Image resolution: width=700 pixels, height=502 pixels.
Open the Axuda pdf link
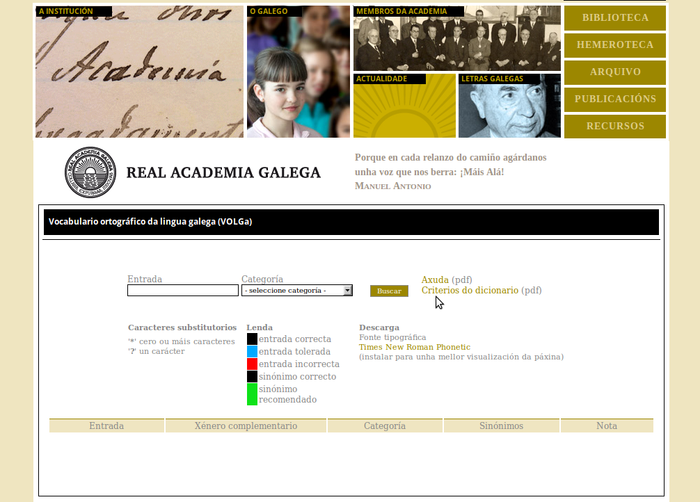click(x=435, y=280)
